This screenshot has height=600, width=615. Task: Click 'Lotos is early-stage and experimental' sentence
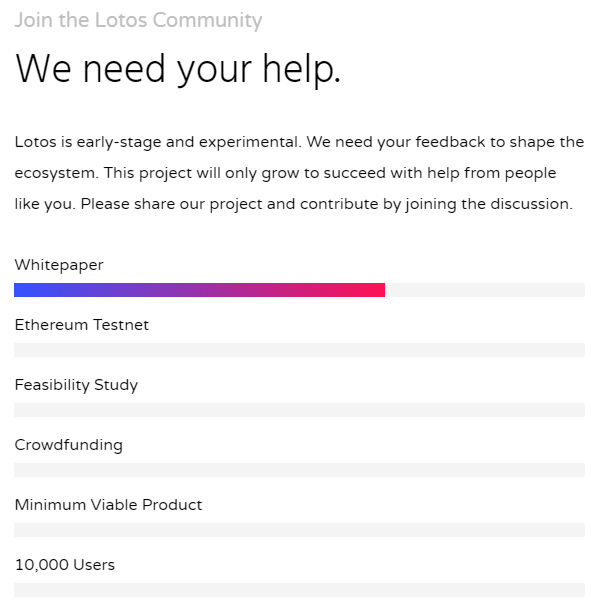coord(158,142)
